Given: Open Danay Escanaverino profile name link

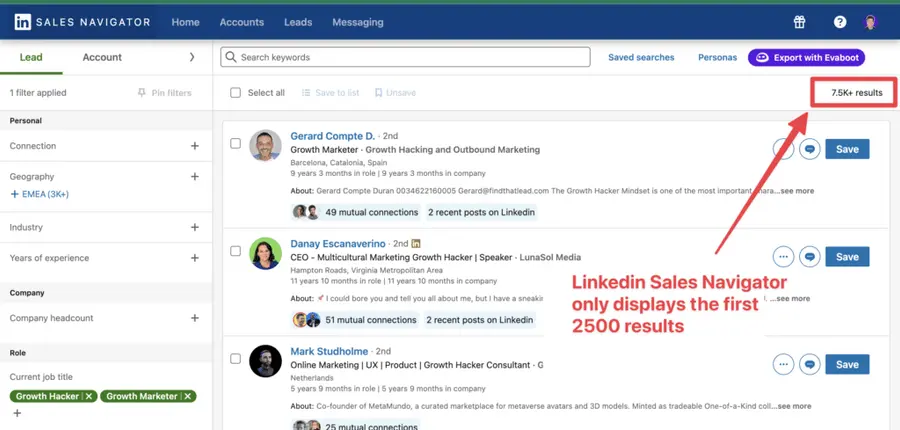Looking at the screenshot, I should coord(338,243).
